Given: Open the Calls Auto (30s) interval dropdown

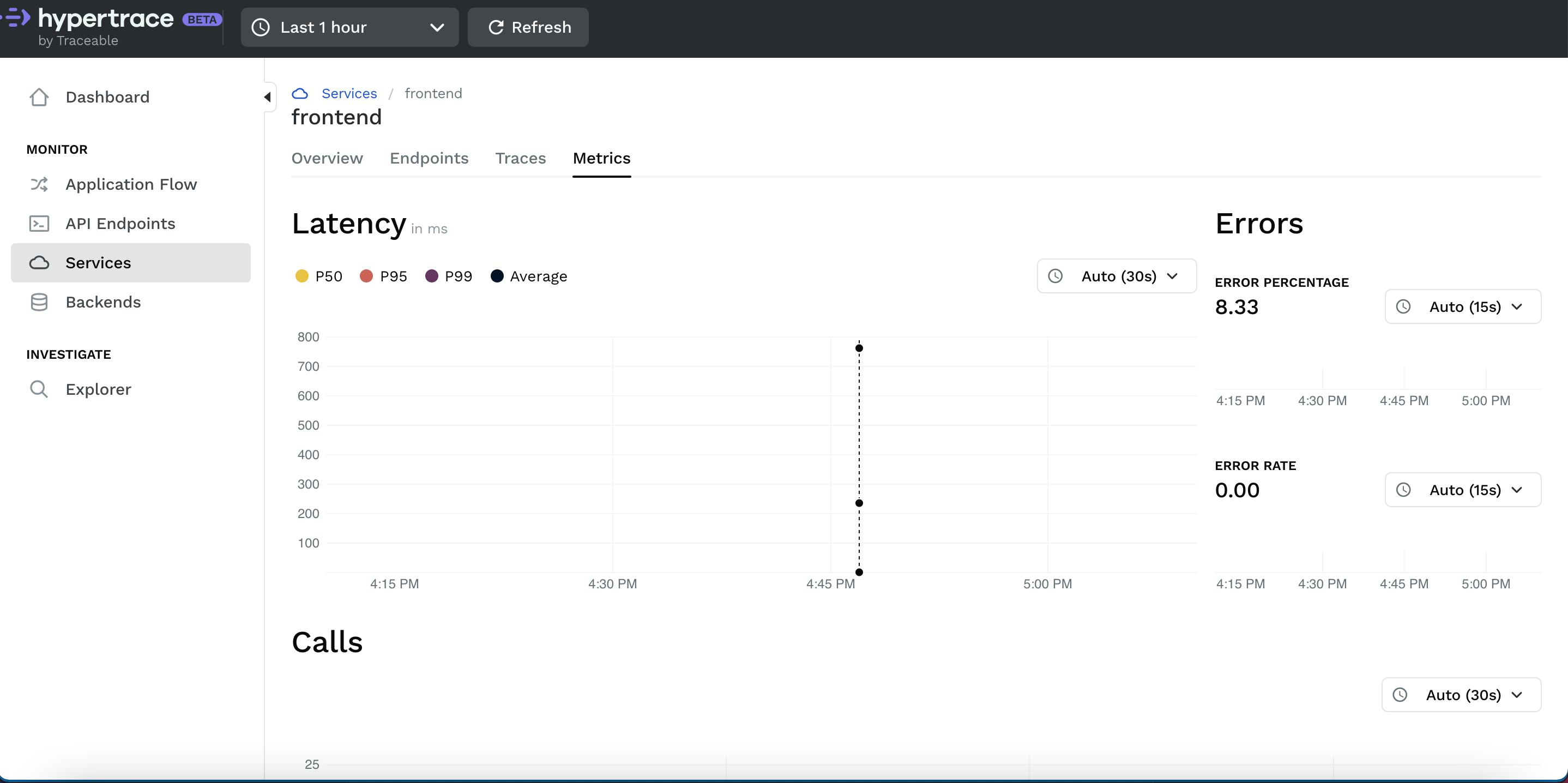Looking at the screenshot, I should pyautogui.click(x=1461, y=695).
